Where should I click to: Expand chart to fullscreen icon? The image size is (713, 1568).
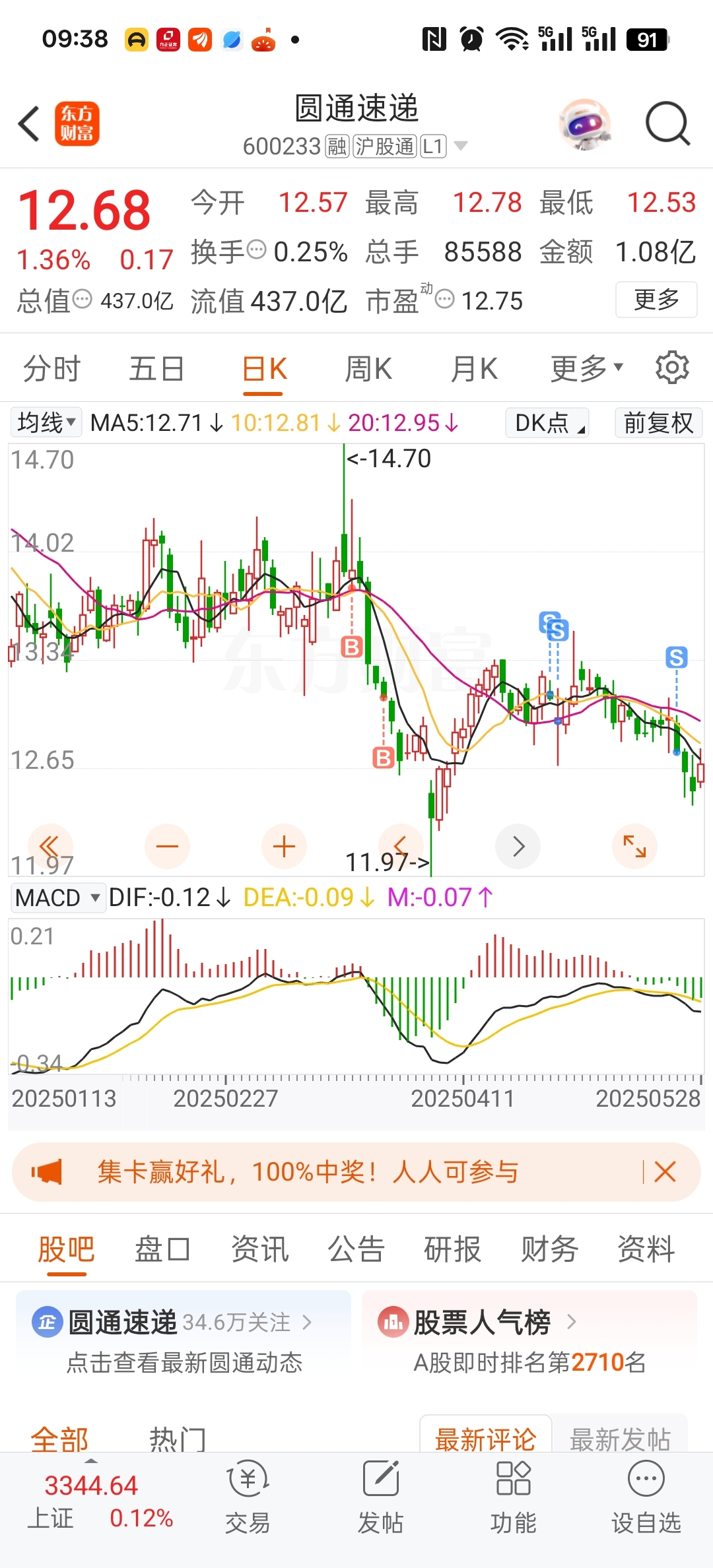point(634,846)
